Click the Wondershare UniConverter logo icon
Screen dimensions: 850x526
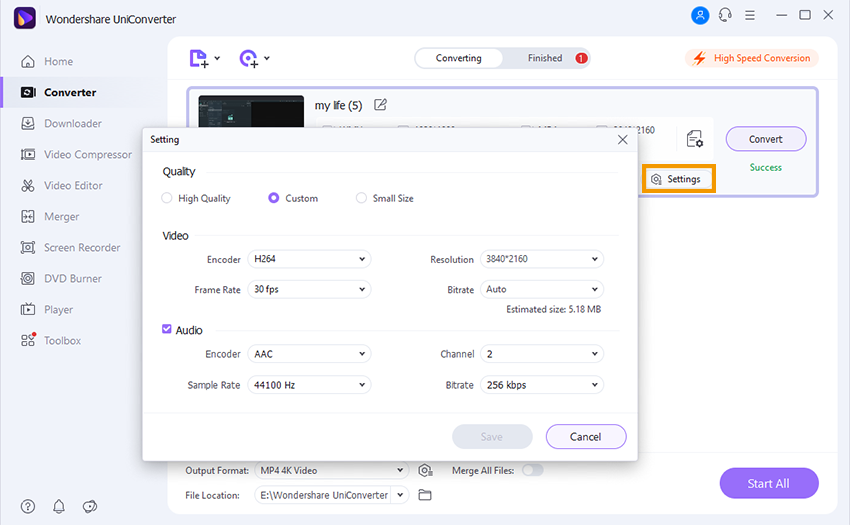[x=24, y=18]
